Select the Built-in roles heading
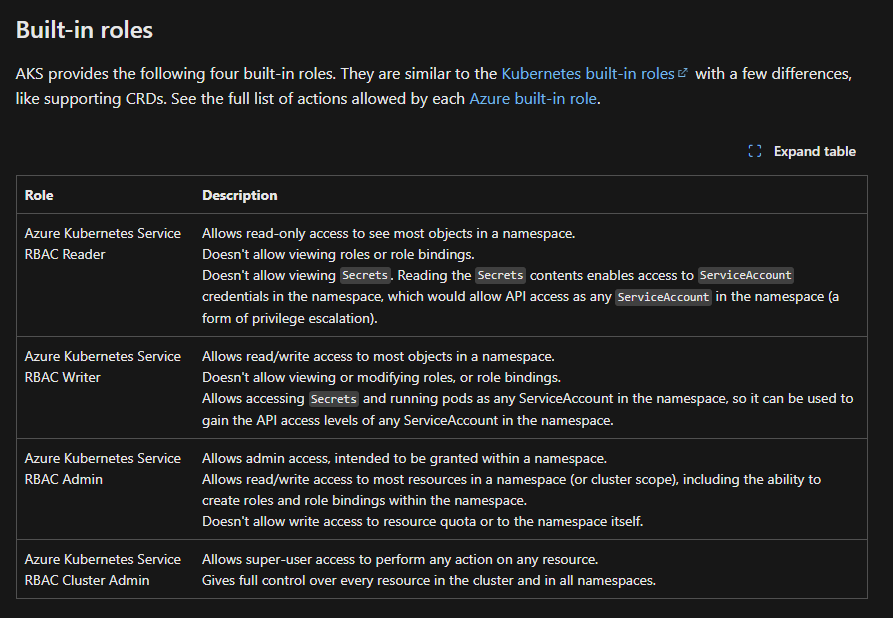This screenshot has width=893, height=618. (83, 30)
